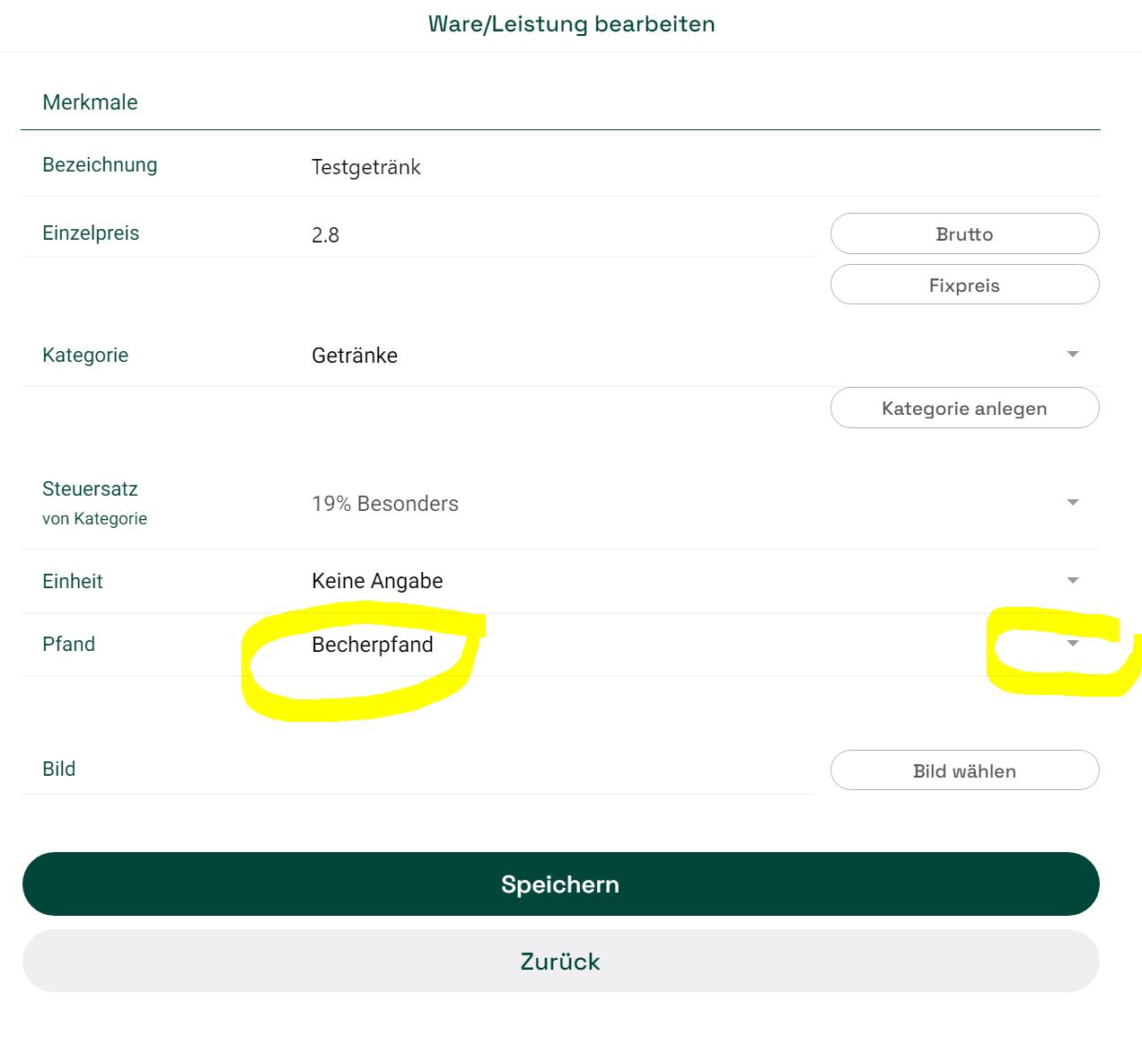This screenshot has height=1064, width=1142.
Task: Click the 19% Besonders tax rate value
Action: pos(385,504)
